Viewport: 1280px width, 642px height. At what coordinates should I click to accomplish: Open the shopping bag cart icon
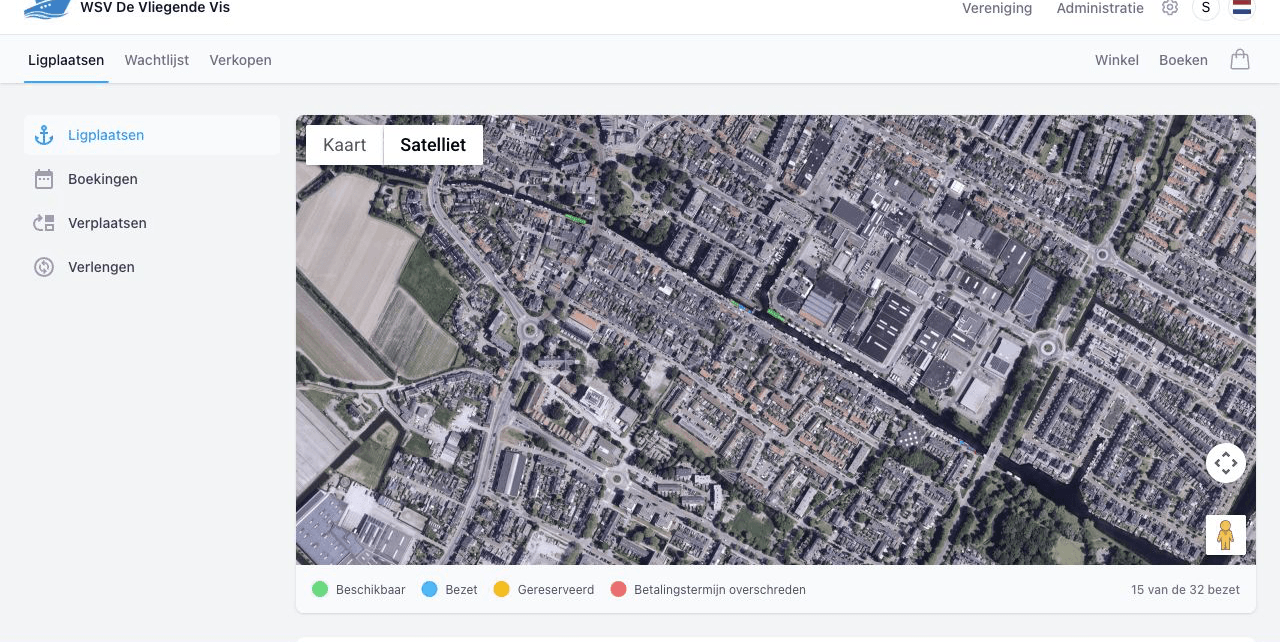1240,59
